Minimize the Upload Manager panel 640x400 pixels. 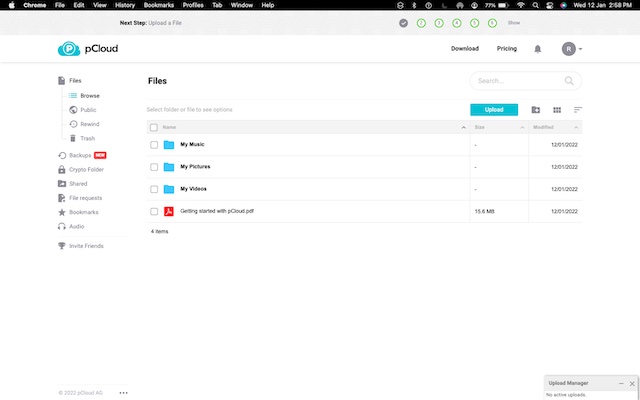tap(621, 384)
